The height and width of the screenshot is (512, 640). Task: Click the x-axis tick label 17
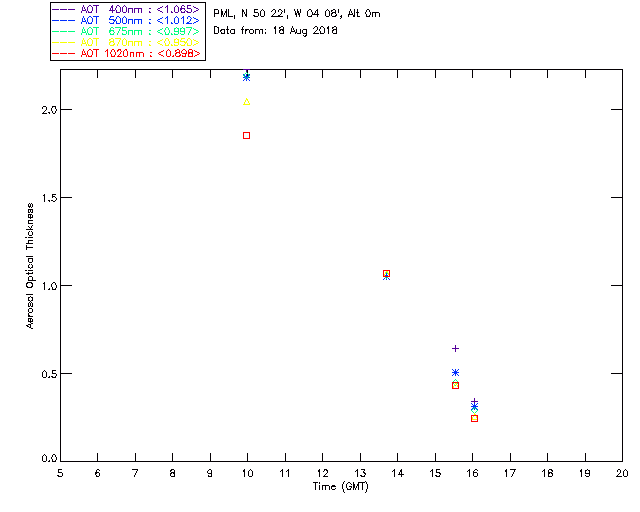point(510,473)
